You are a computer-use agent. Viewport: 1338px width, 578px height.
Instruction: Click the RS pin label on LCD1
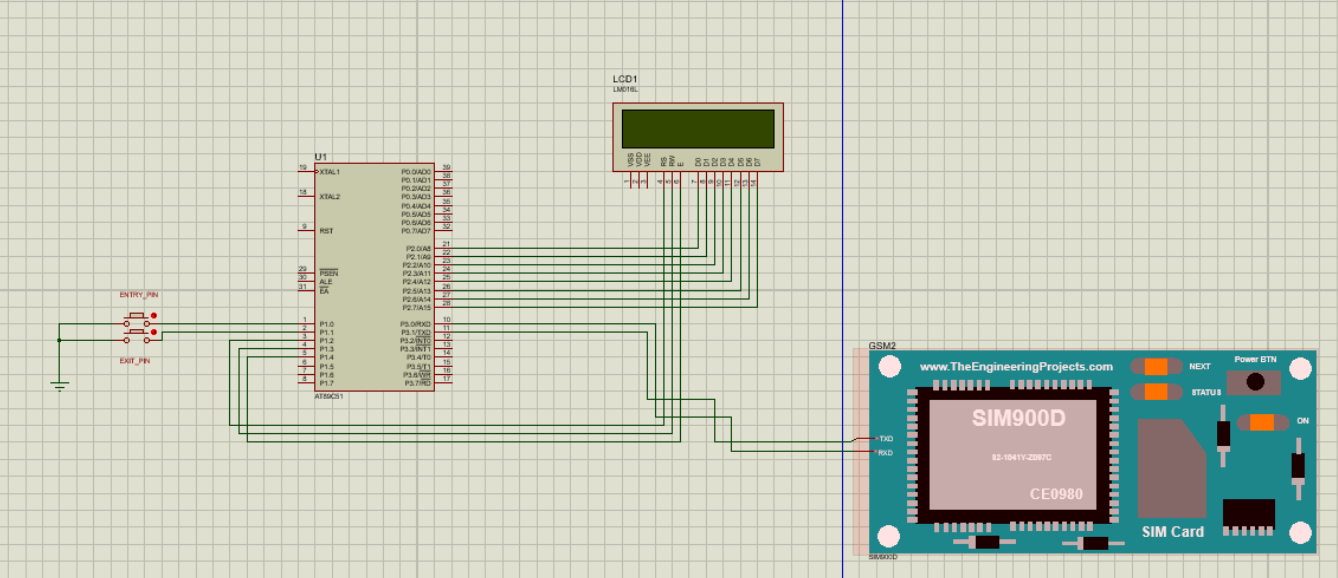click(x=662, y=160)
